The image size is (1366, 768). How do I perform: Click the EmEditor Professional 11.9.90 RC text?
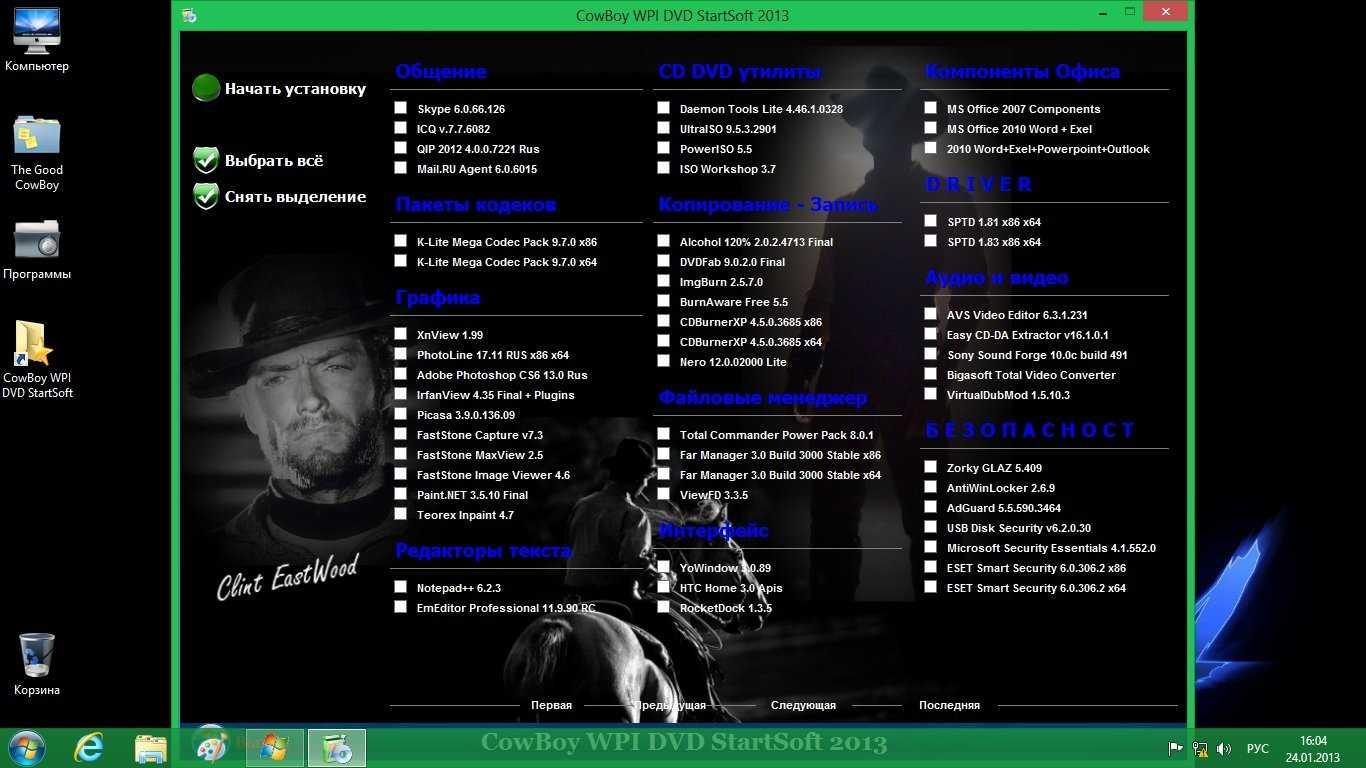506,608
